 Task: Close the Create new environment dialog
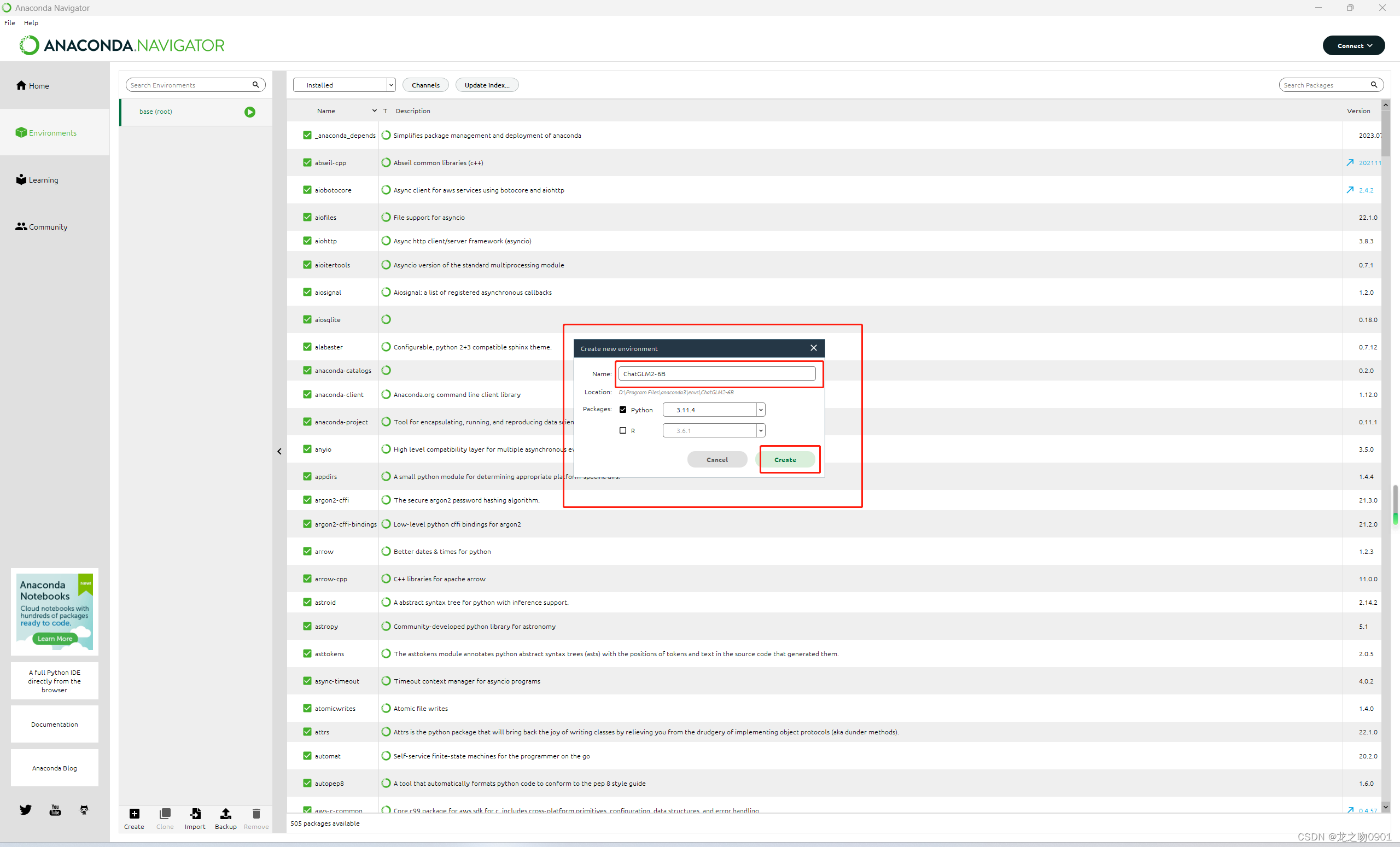(x=814, y=348)
